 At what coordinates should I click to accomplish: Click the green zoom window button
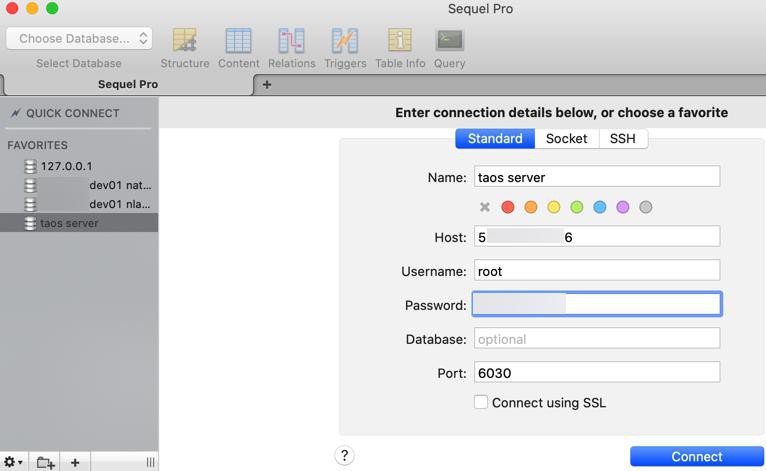click(x=52, y=8)
